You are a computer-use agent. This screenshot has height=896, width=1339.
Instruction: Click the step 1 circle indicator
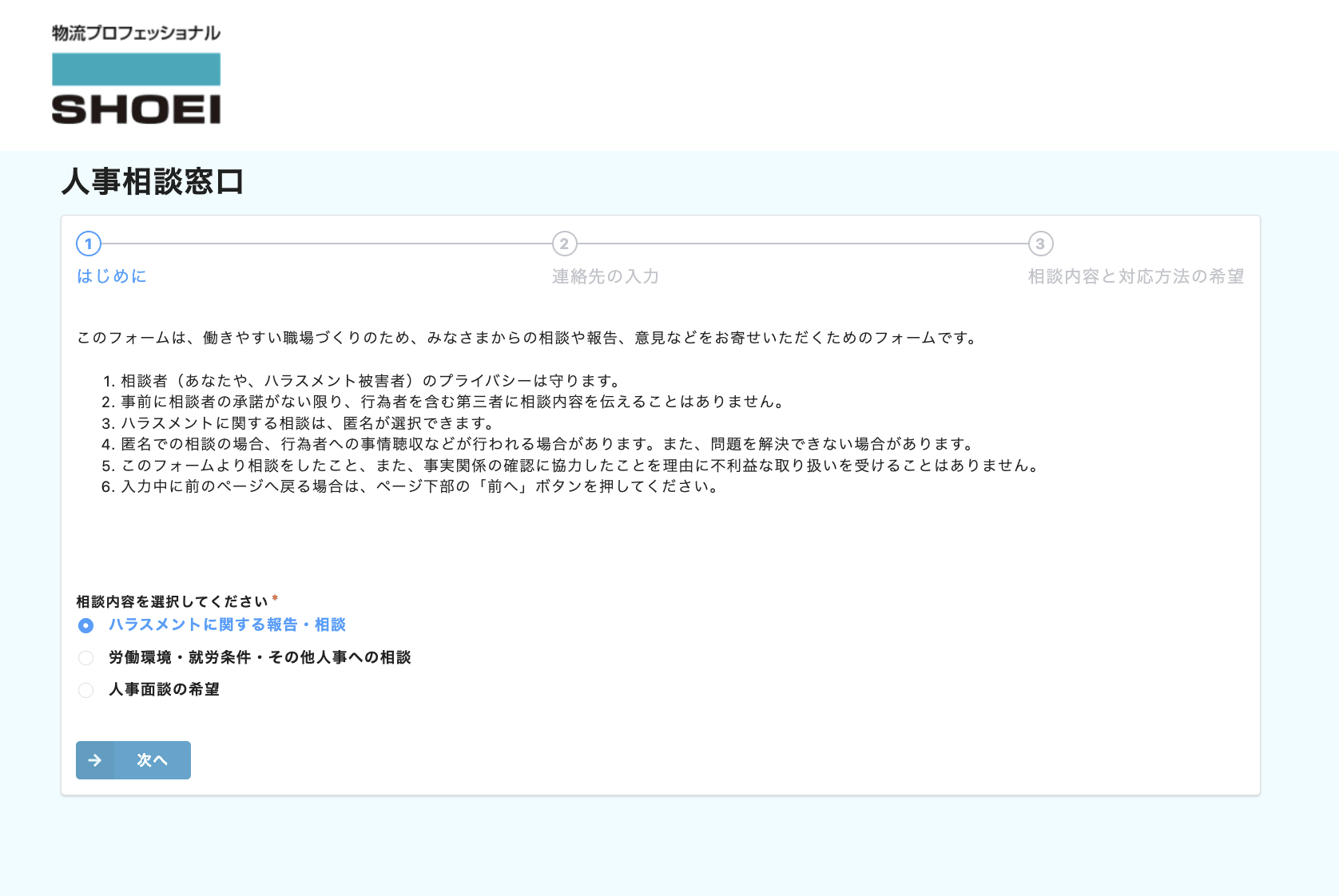click(89, 244)
